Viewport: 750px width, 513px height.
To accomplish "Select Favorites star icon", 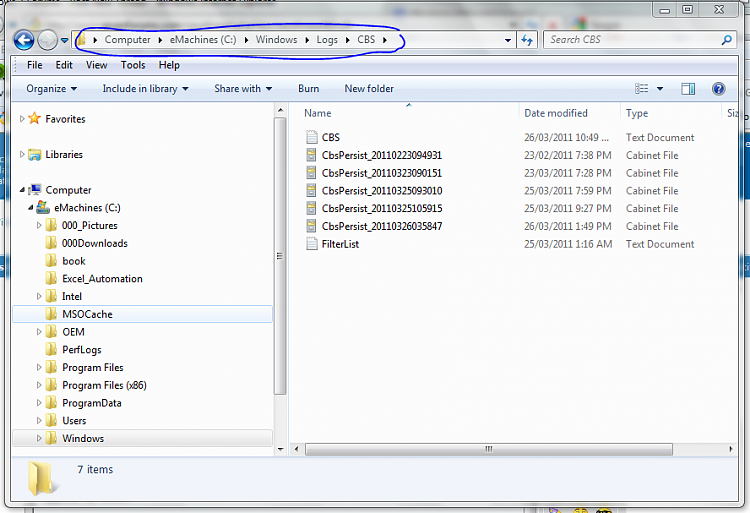I will point(34,118).
